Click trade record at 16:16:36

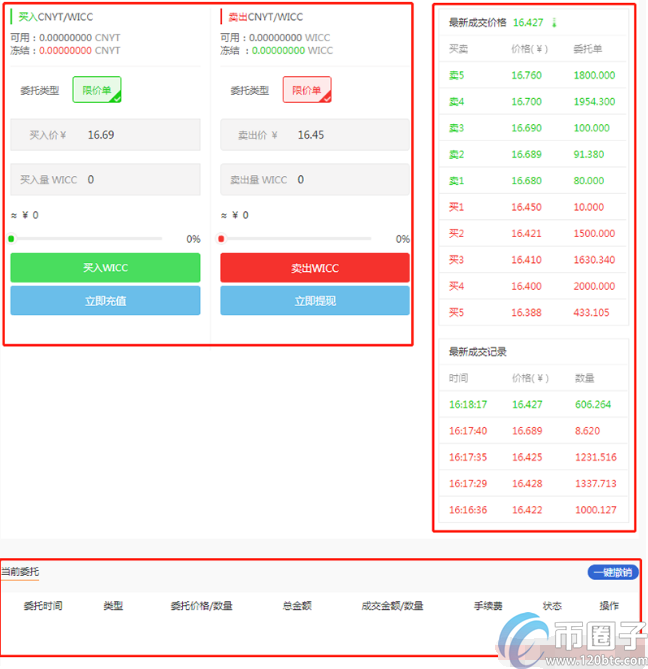[x=533, y=510]
